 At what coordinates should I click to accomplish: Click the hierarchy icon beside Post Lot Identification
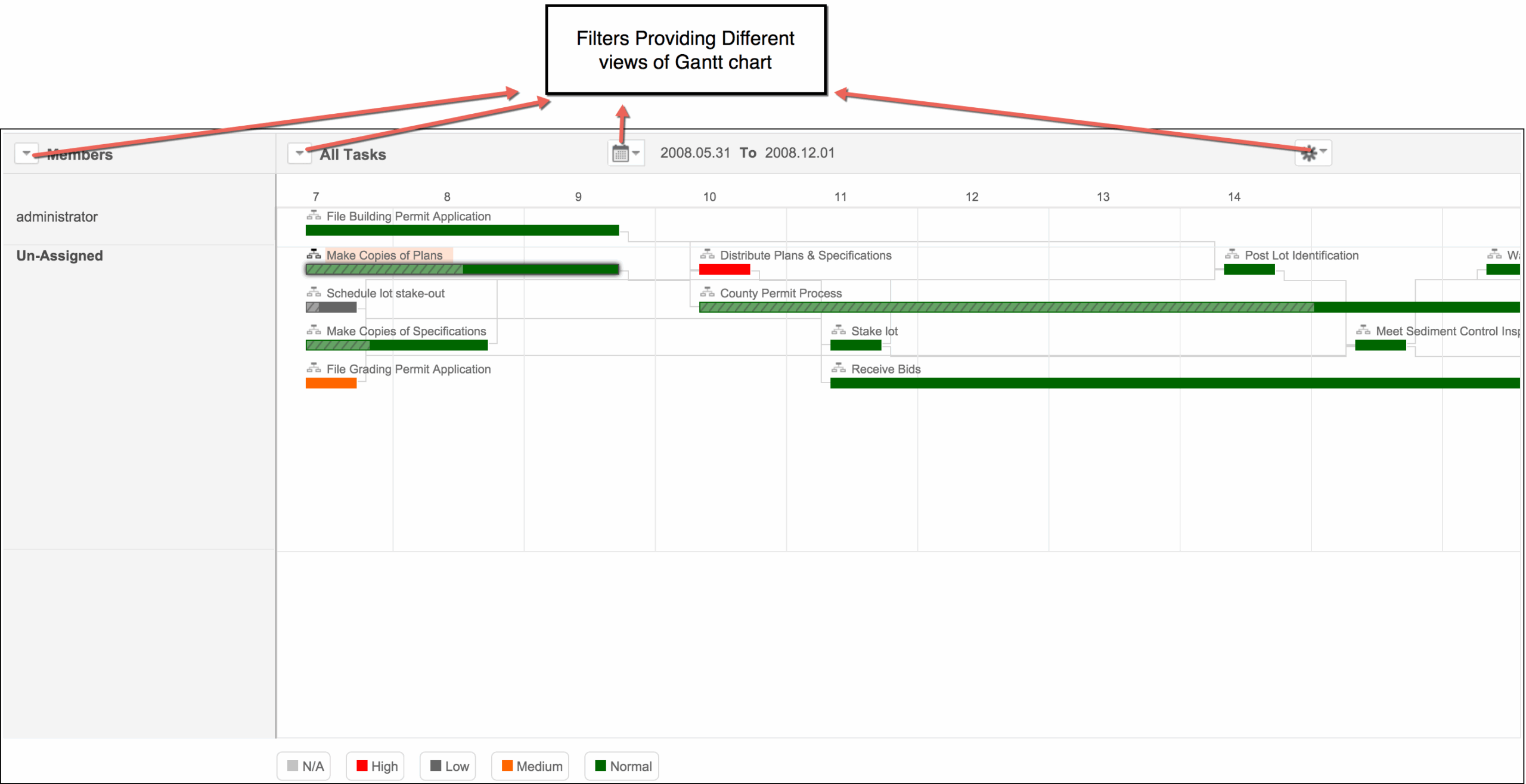click(1232, 253)
